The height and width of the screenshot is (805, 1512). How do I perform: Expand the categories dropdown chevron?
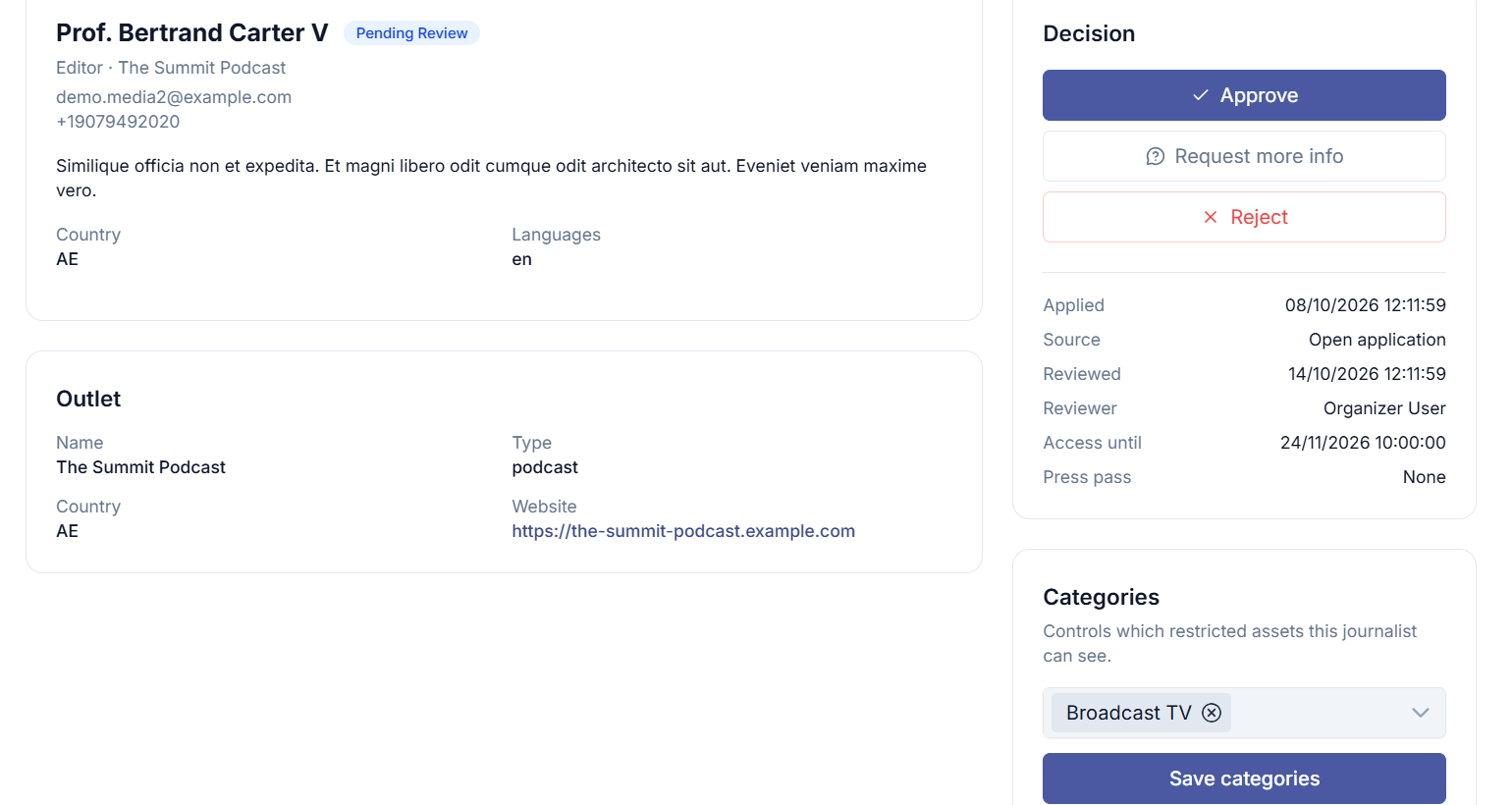pyautogui.click(x=1420, y=713)
